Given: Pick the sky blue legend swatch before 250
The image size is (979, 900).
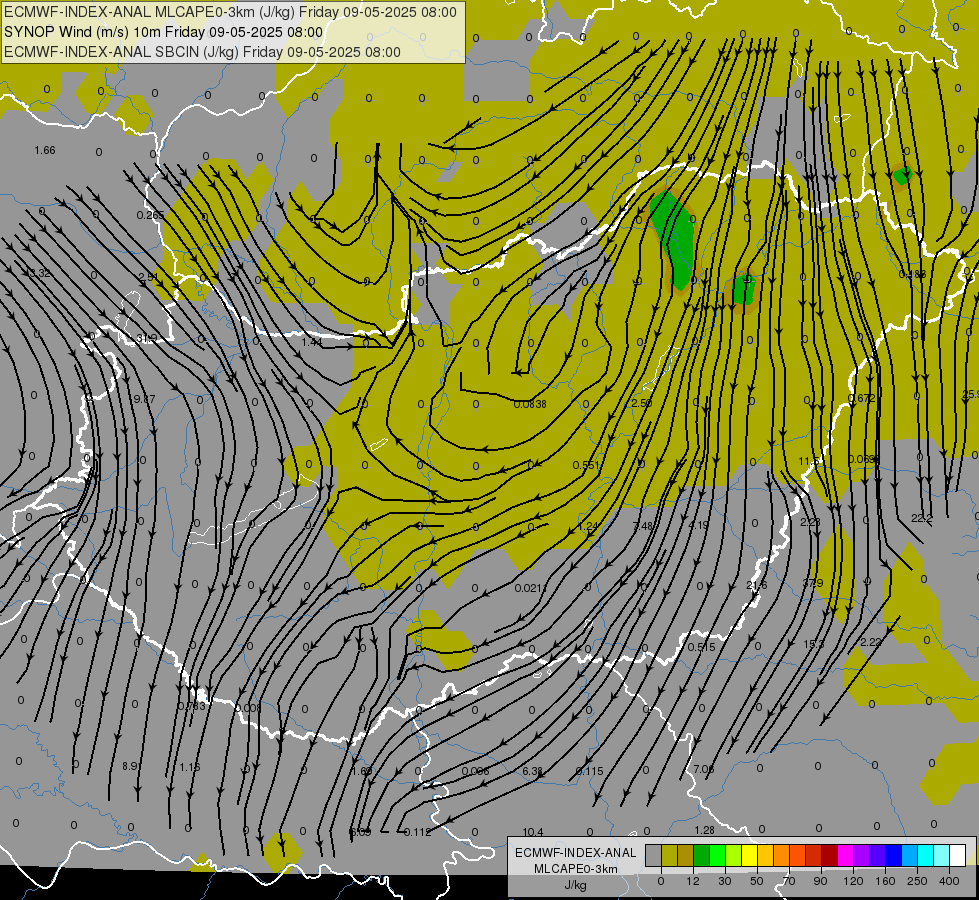Looking at the screenshot, I should (x=910, y=856).
